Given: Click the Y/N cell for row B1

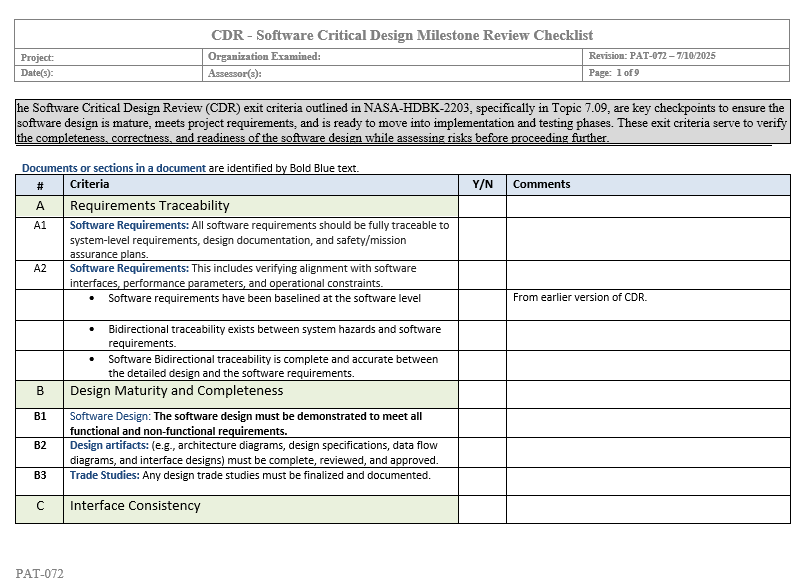Looking at the screenshot, I should (482, 423).
